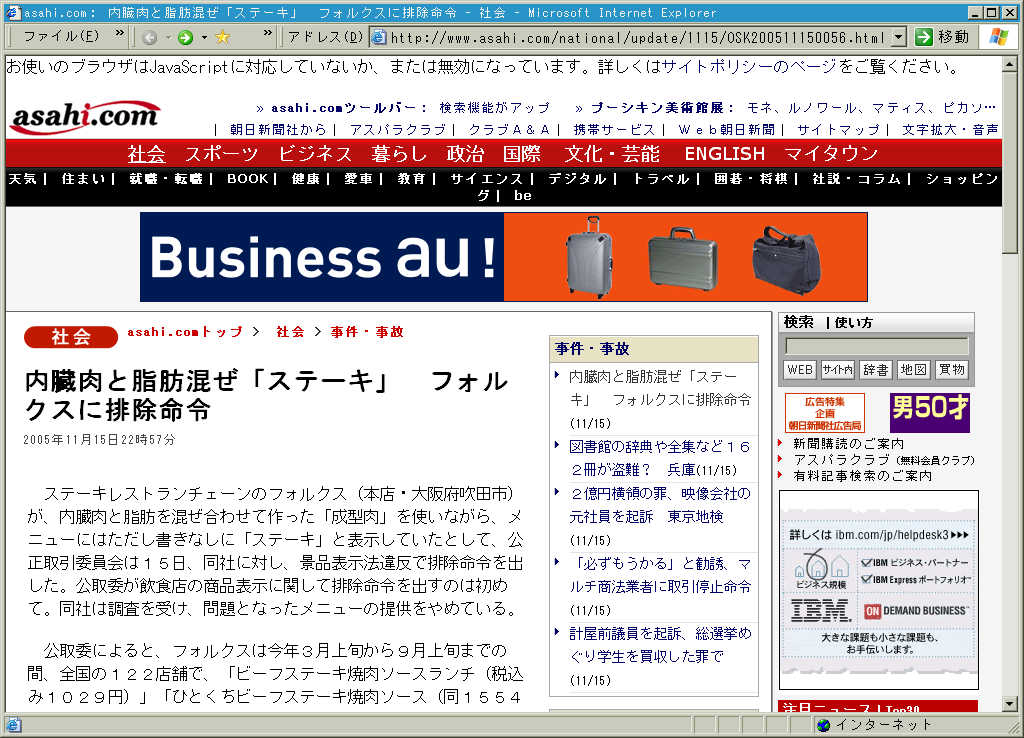
Task: Click the インターネット zone globe icon
Action: 824,725
